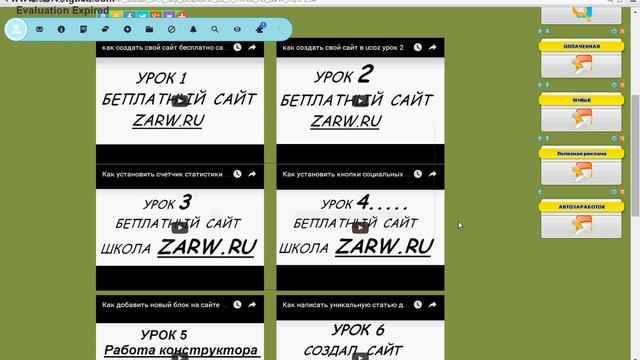Share the 'ucoz урок 2' video
The height and width of the screenshot is (360, 640).
[433, 47]
